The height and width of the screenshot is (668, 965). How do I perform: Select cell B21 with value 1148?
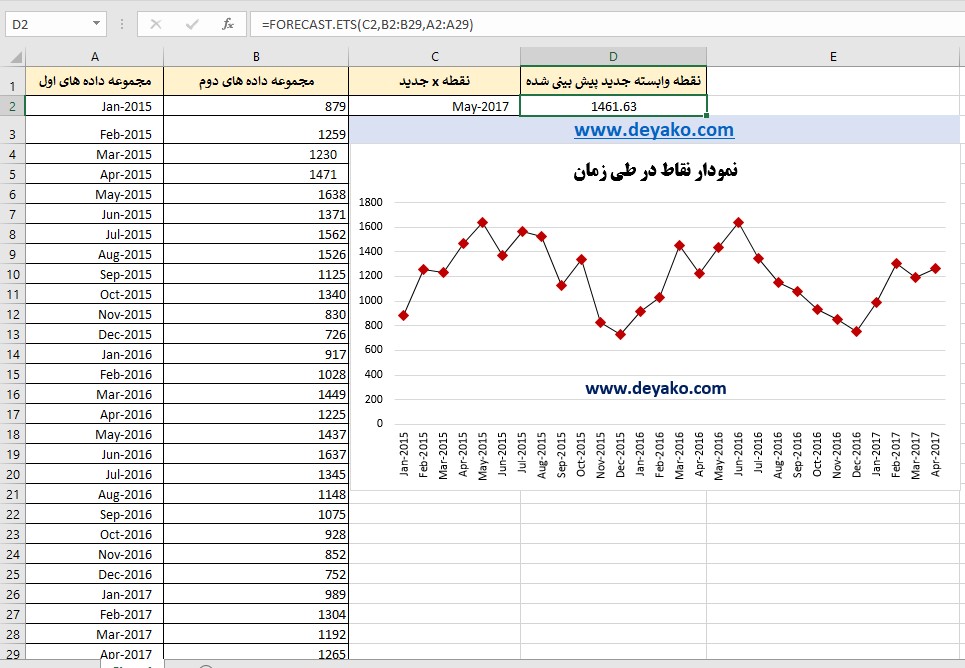pyautogui.click(x=256, y=494)
